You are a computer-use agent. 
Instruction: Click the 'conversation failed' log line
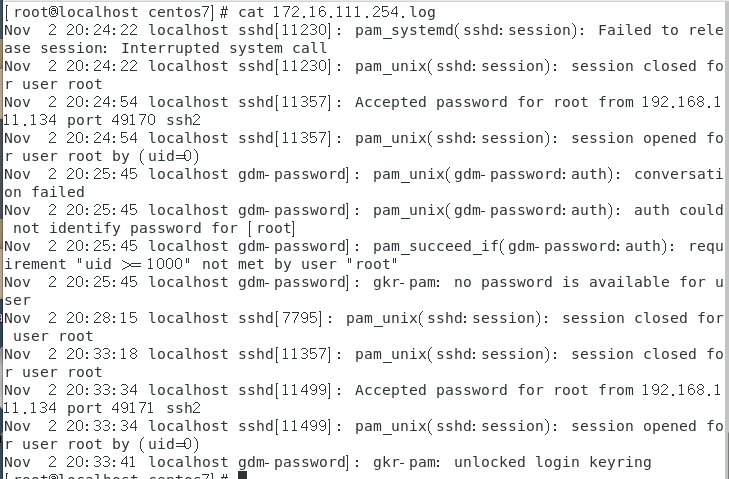363,183
